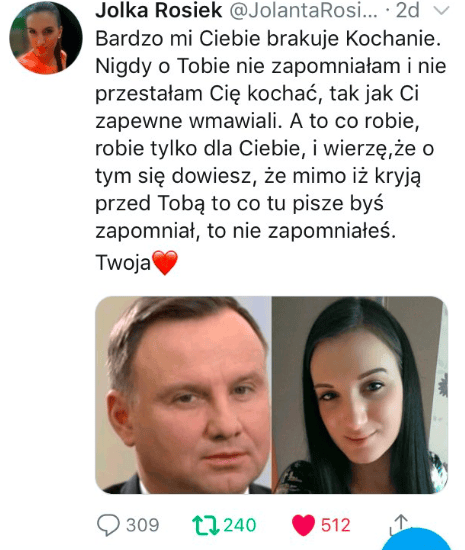The width and height of the screenshot is (465, 550).
Task: Click the 240 retweets count
Action: pos(240,525)
